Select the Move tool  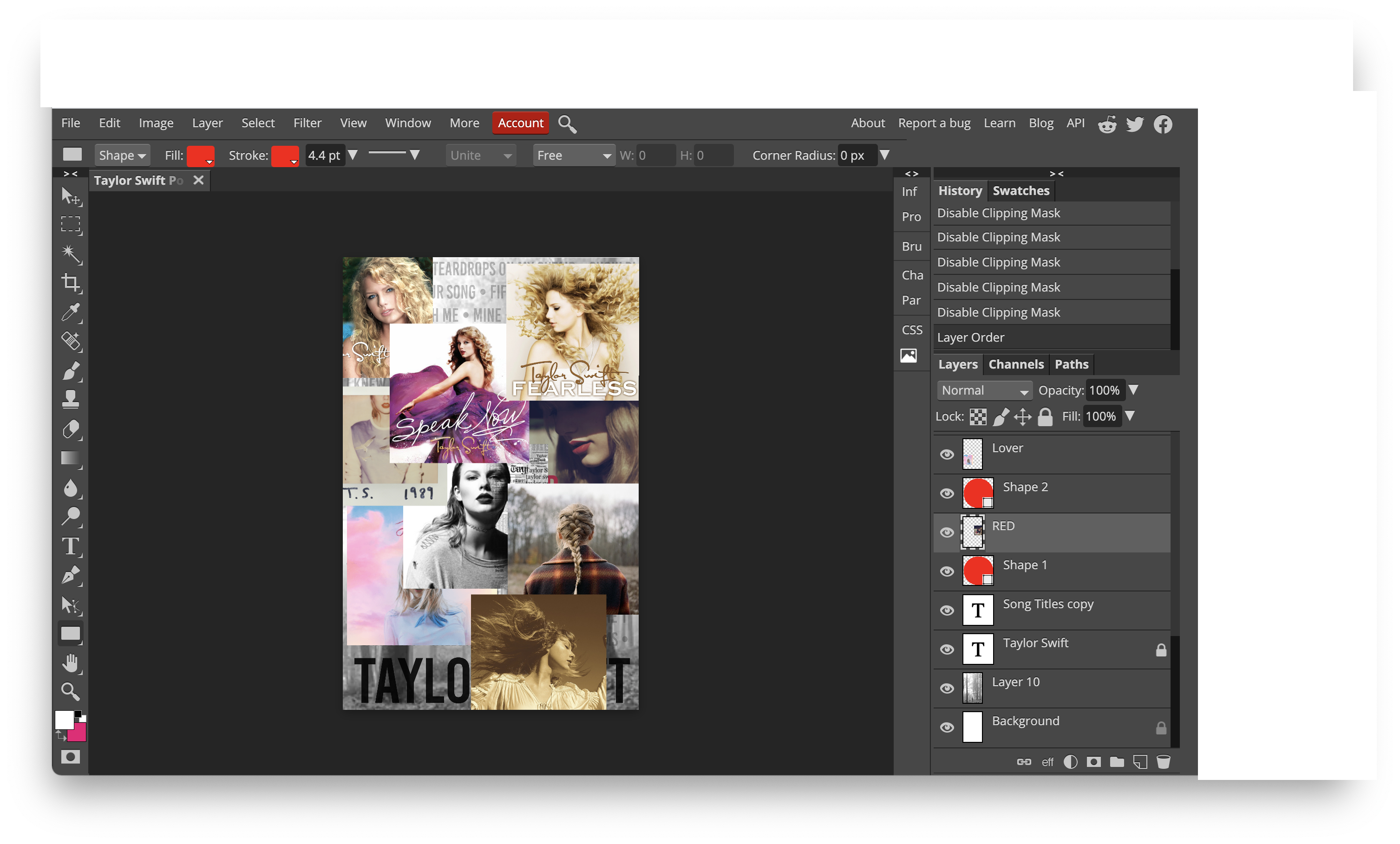pos(71,196)
